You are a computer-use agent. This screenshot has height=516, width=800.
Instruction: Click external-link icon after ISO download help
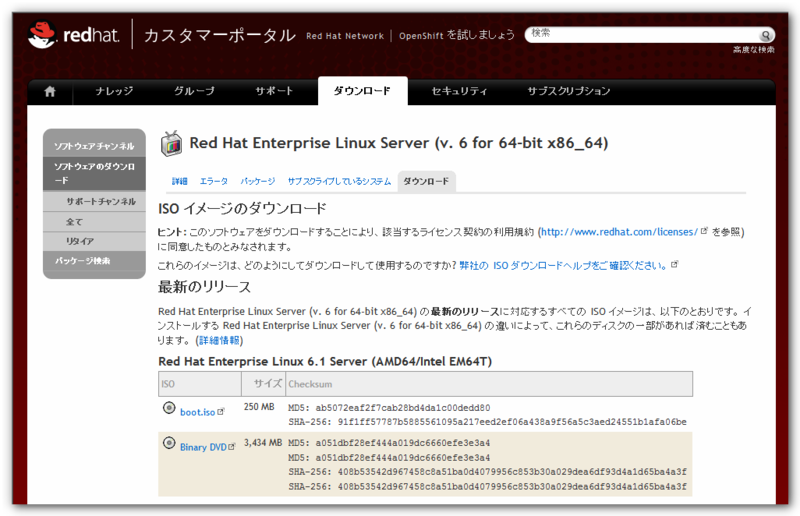(674, 264)
